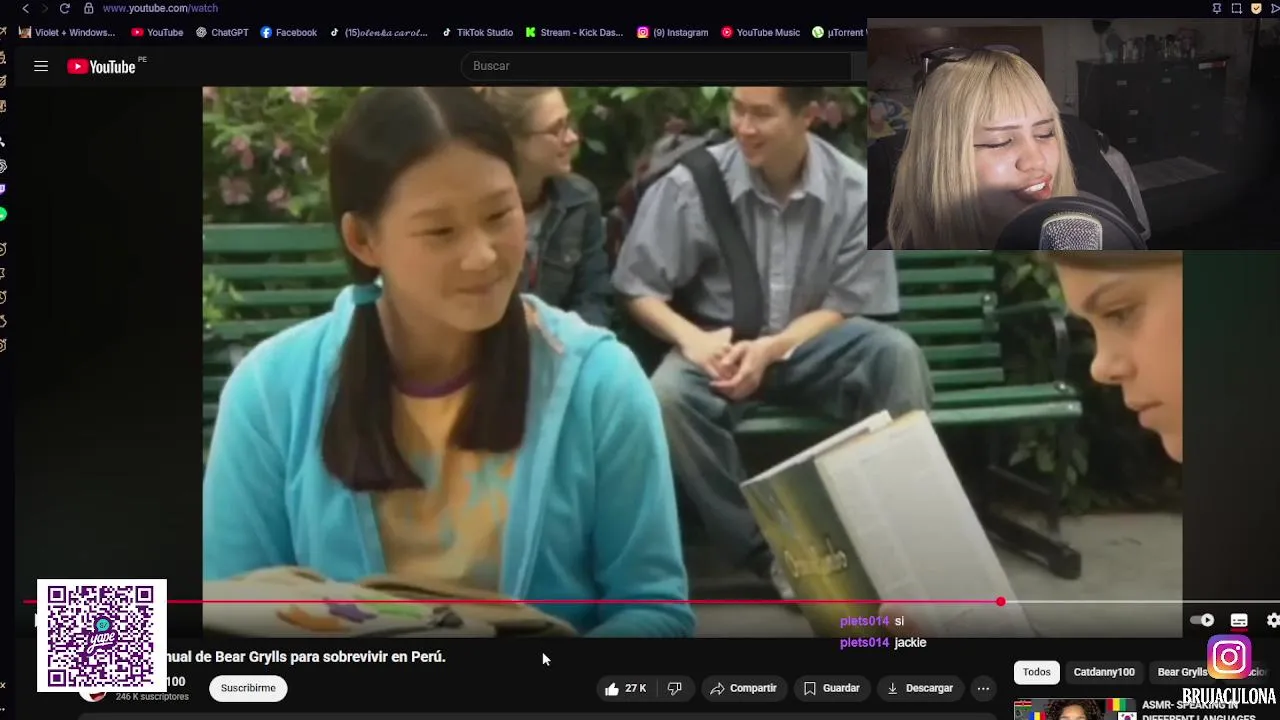The image size is (1280, 720).
Task: Open the ASMR Speaking in Different Languages thumbnail
Action: coord(1075,709)
